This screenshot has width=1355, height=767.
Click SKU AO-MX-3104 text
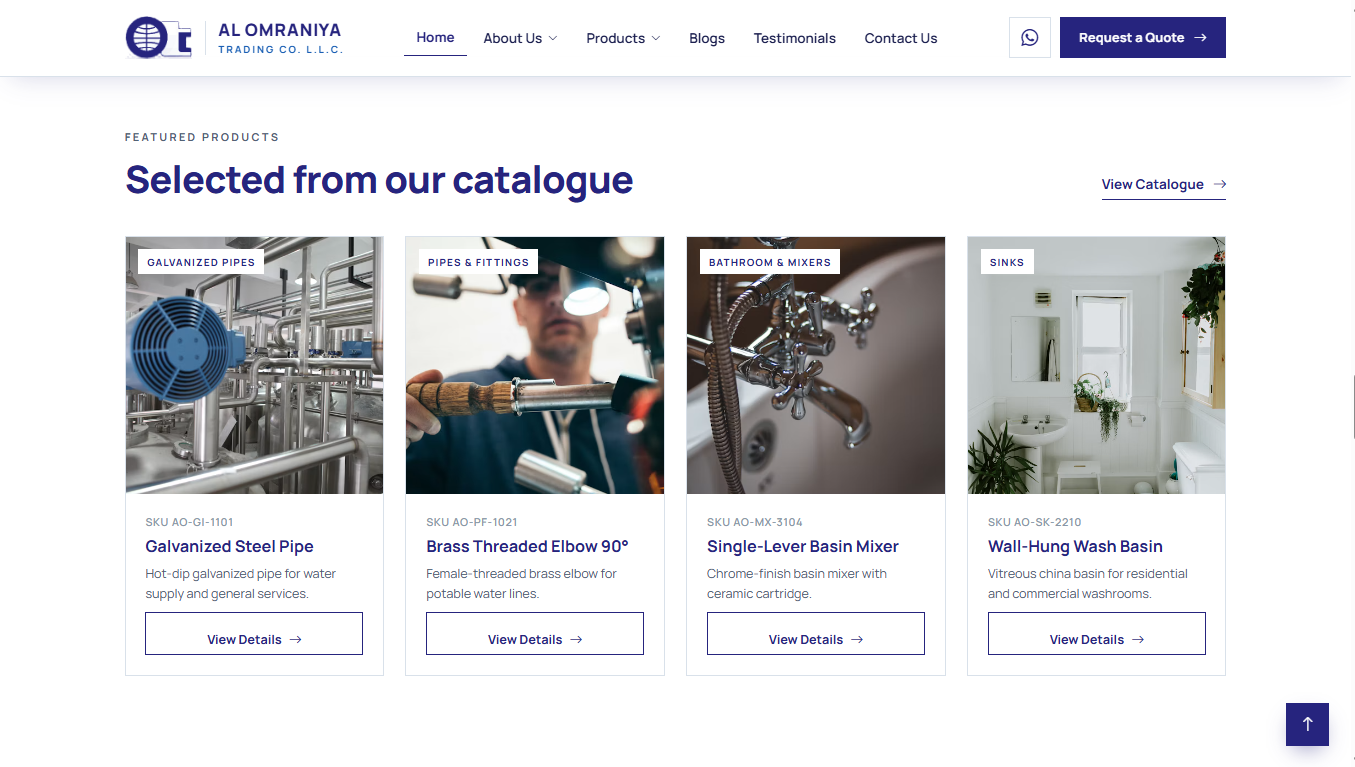point(755,522)
